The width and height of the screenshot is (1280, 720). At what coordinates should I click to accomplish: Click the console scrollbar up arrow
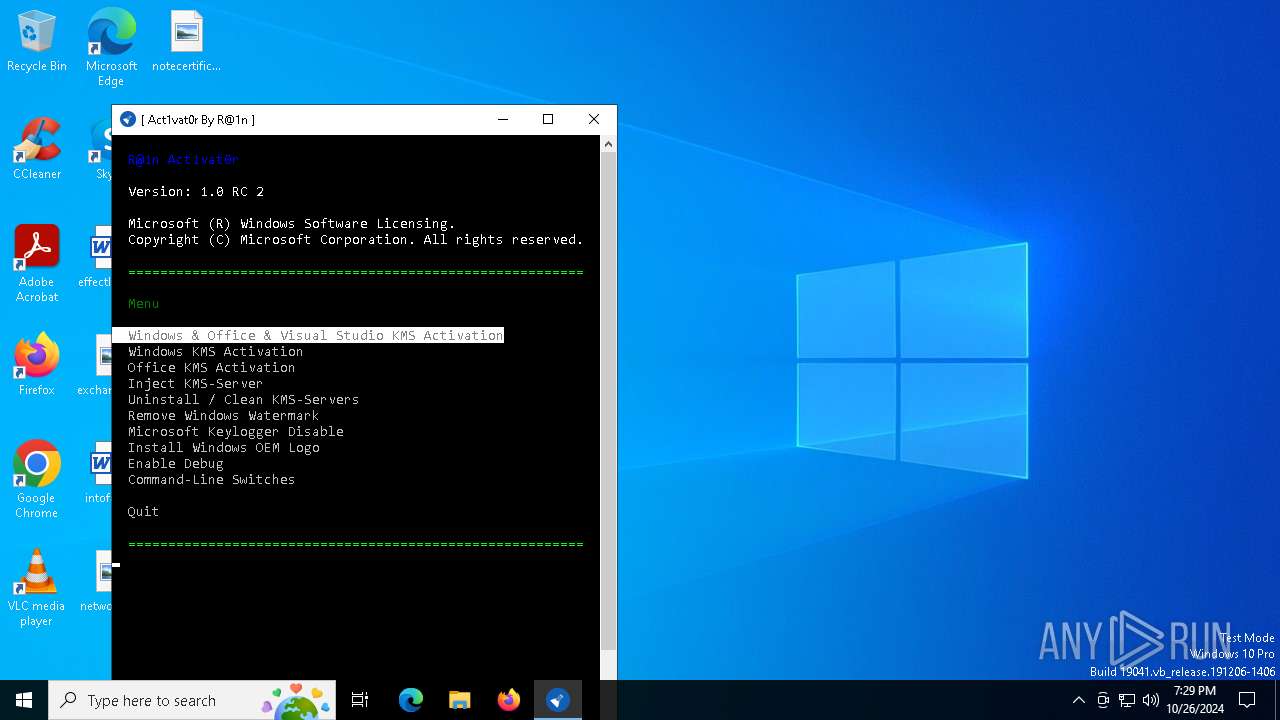608,144
